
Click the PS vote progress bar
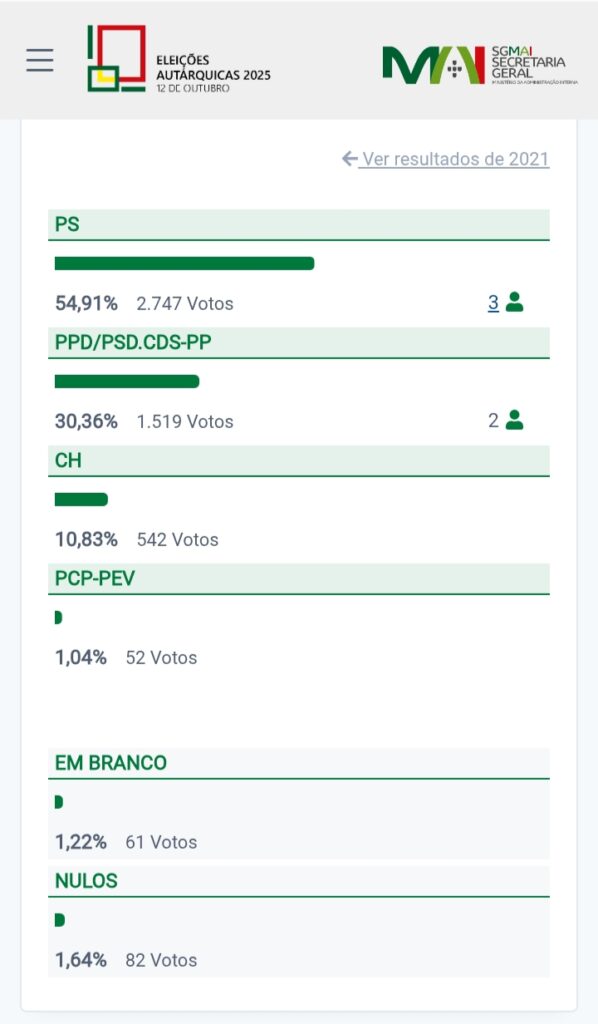(x=184, y=263)
